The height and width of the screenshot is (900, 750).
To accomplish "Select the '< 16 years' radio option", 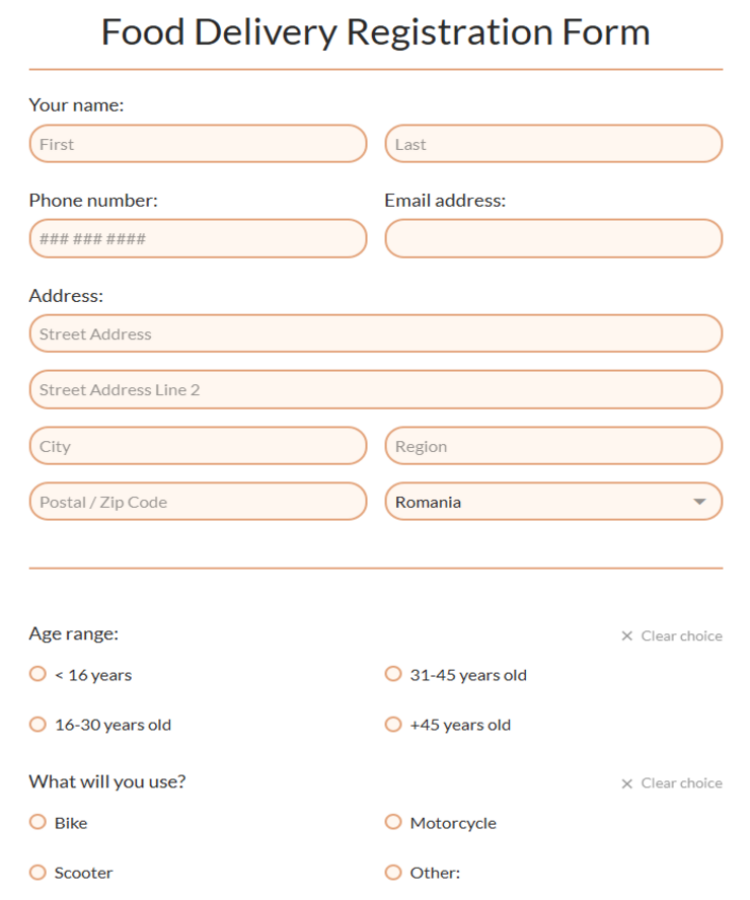I will pos(38,674).
